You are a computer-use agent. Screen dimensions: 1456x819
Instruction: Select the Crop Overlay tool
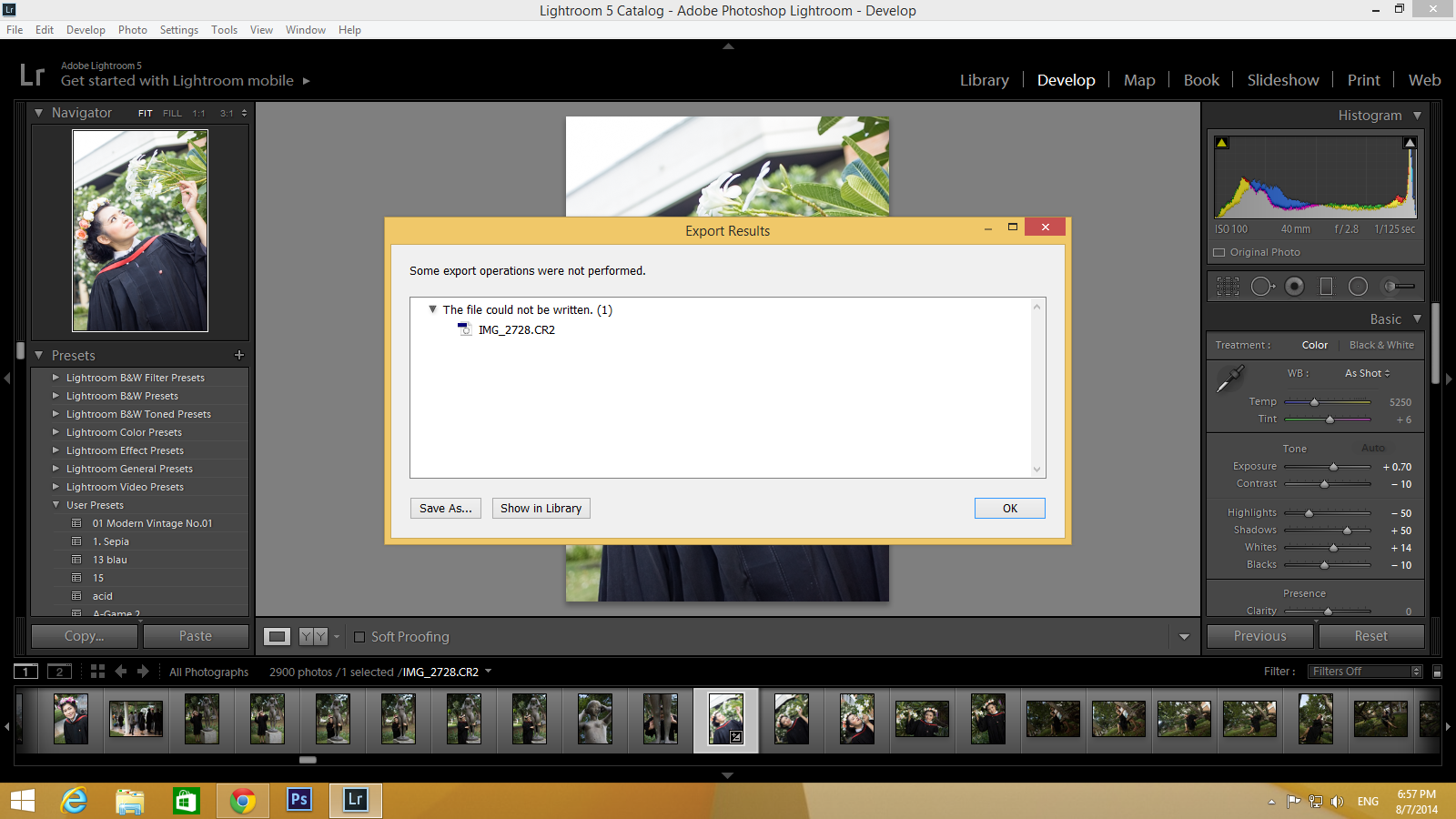pos(1228,287)
